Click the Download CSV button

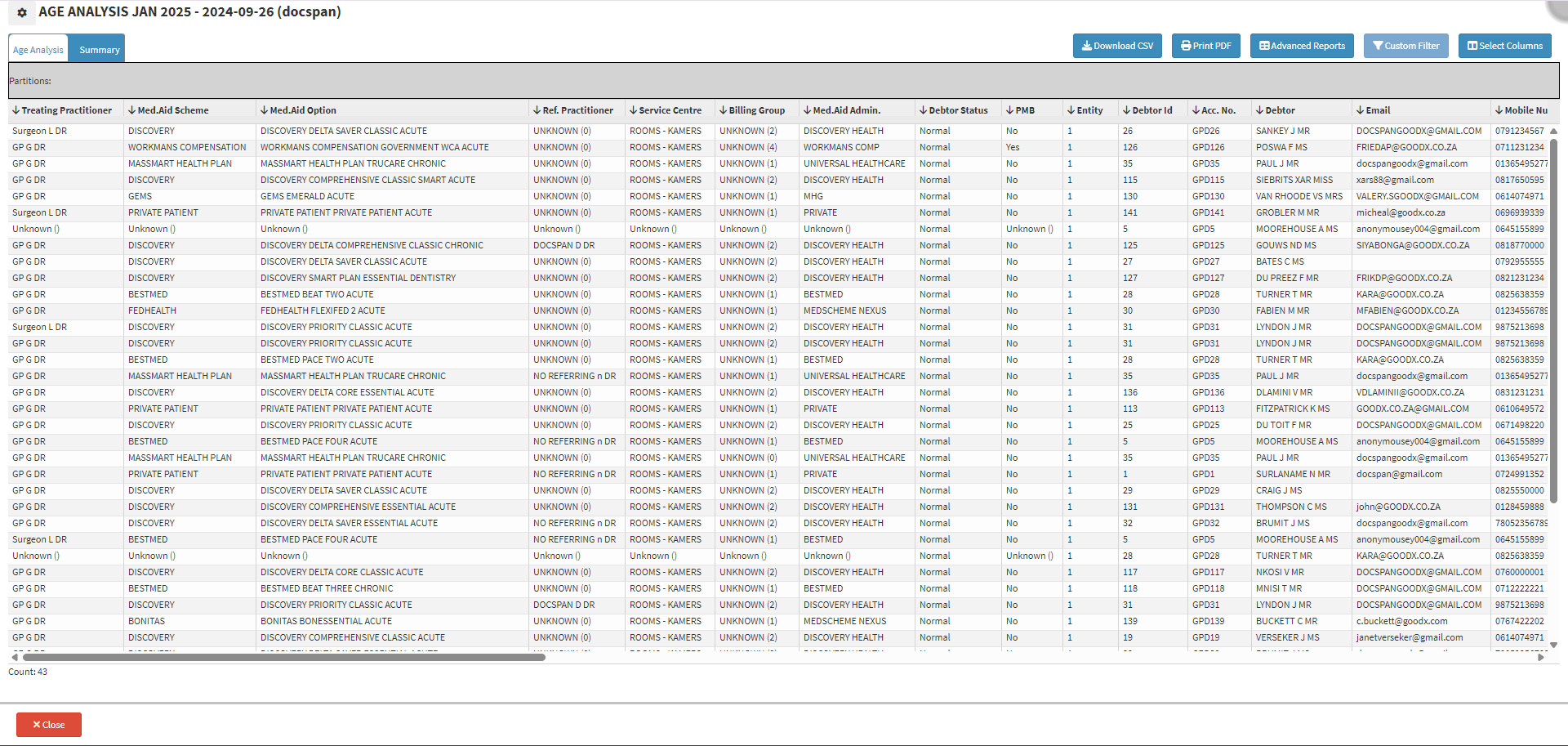tap(1117, 46)
